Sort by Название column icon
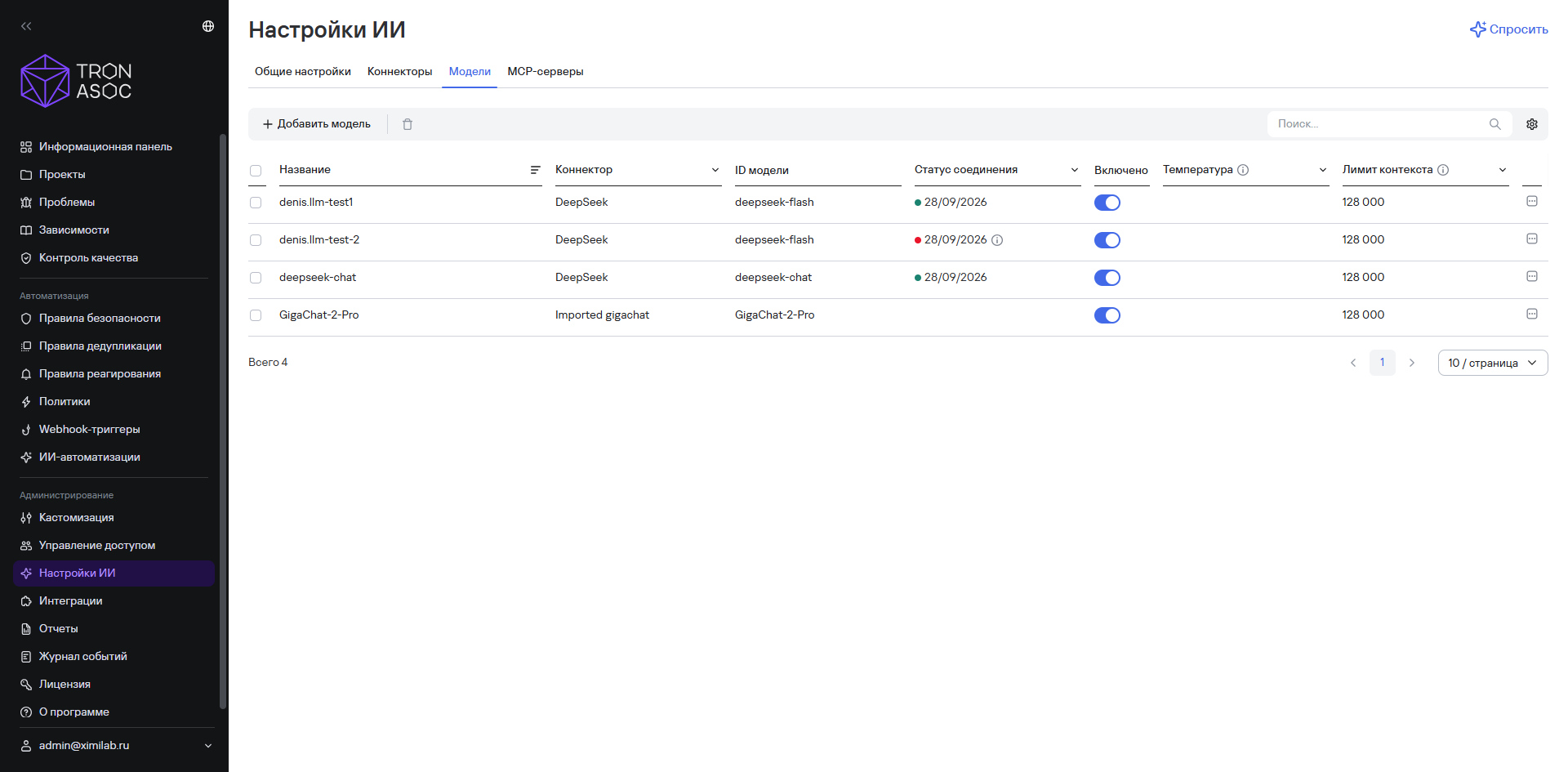1568x772 pixels. (536, 170)
